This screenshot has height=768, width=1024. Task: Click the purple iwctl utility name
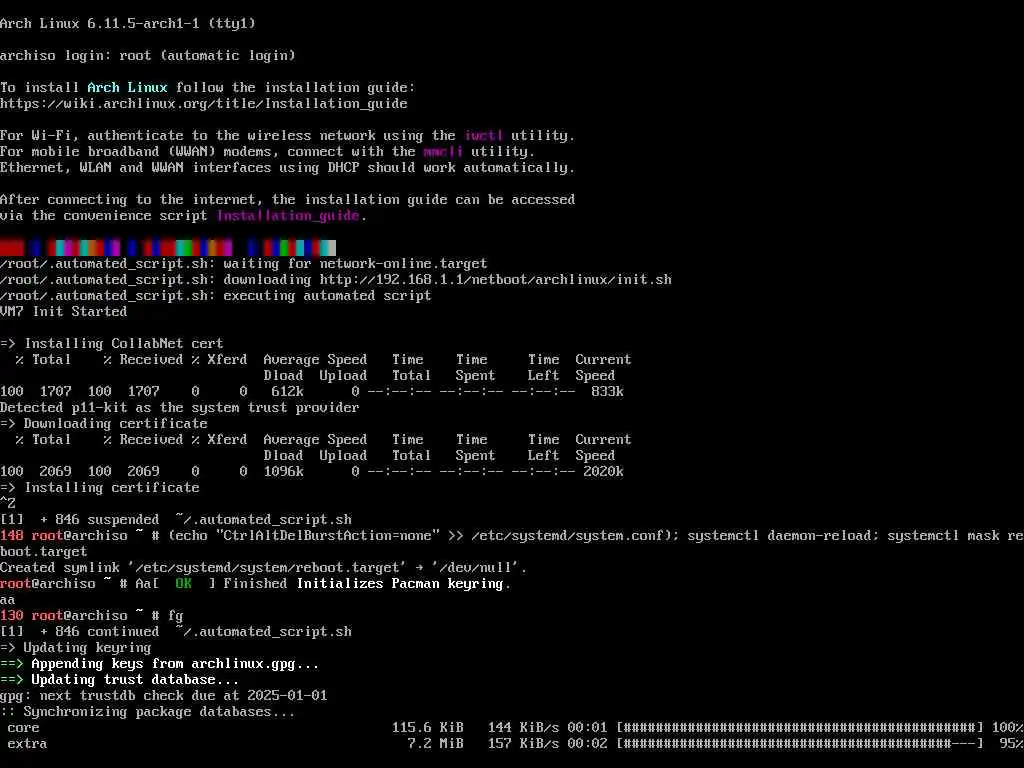pos(484,136)
